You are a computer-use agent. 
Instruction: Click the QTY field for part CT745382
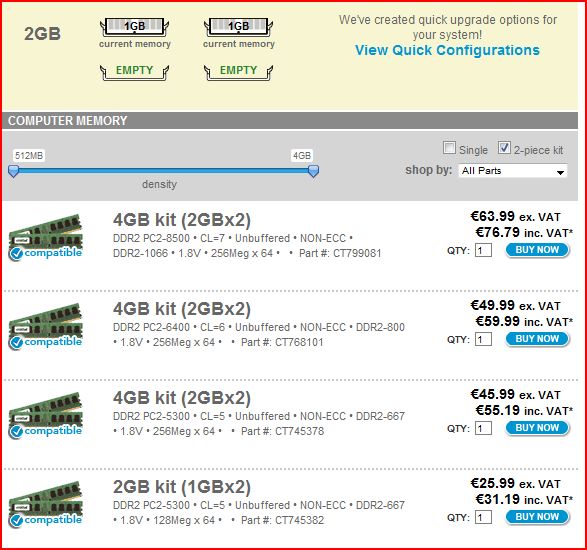click(x=483, y=517)
